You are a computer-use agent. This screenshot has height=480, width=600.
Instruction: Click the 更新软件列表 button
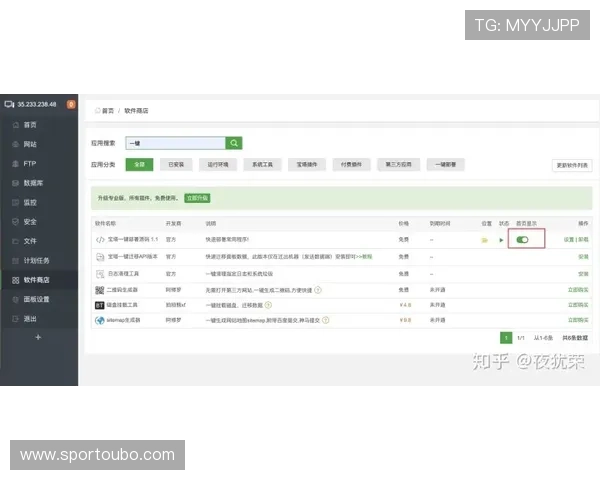click(x=572, y=165)
